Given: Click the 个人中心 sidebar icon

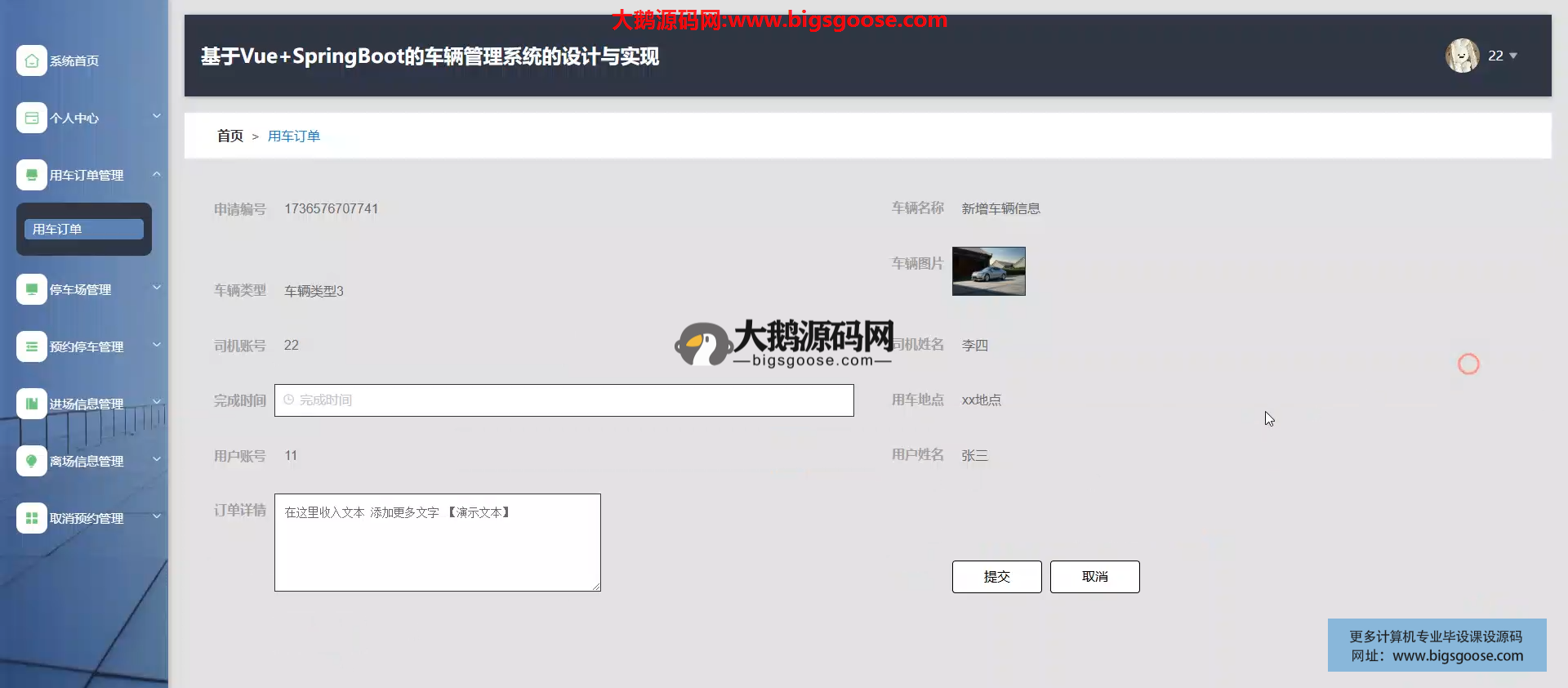Looking at the screenshot, I should pyautogui.click(x=31, y=118).
